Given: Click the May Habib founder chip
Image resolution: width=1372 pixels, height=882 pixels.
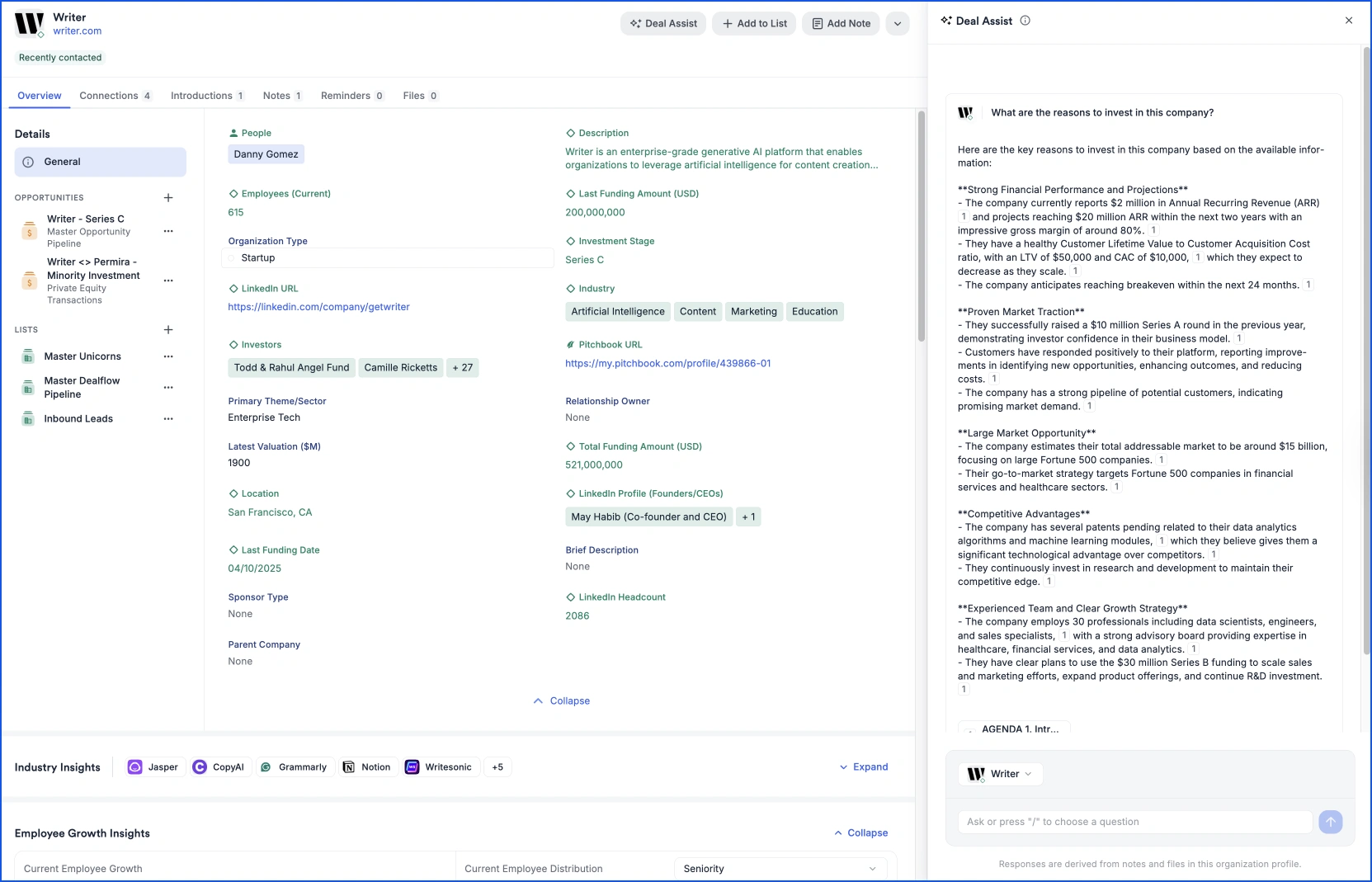Looking at the screenshot, I should click(x=648, y=516).
